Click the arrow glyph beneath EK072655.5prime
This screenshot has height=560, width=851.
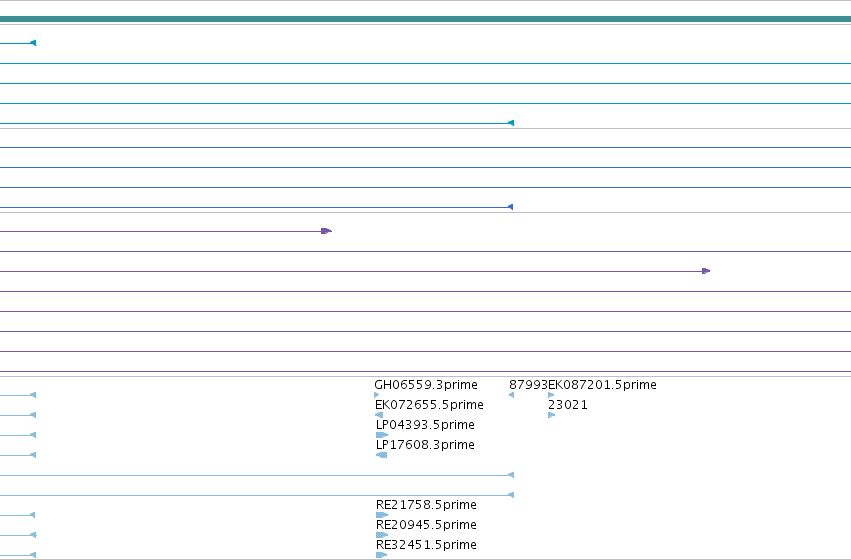[379, 415]
